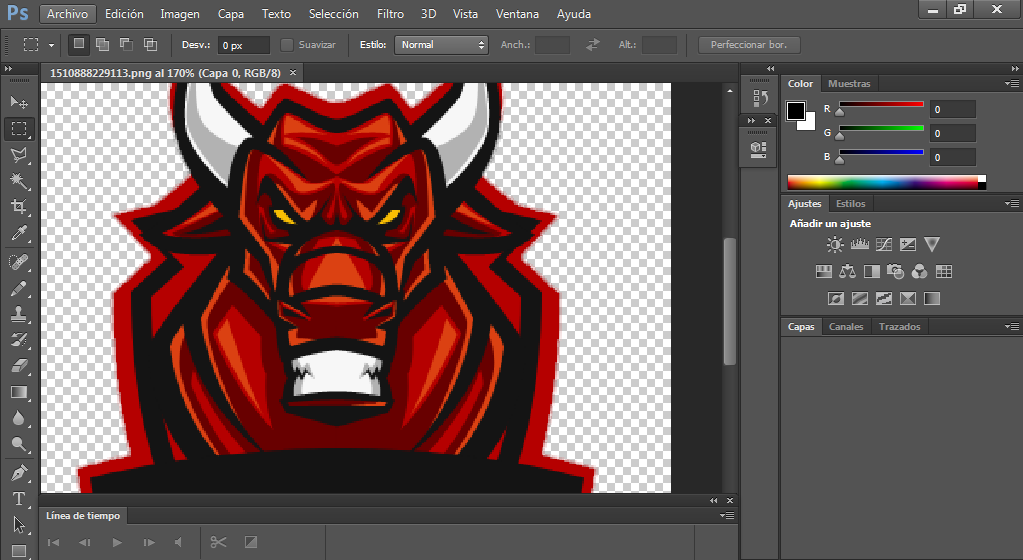The height and width of the screenshot is (560, 1023).
Task: Select the Crop tool
Action: (19, 207)
